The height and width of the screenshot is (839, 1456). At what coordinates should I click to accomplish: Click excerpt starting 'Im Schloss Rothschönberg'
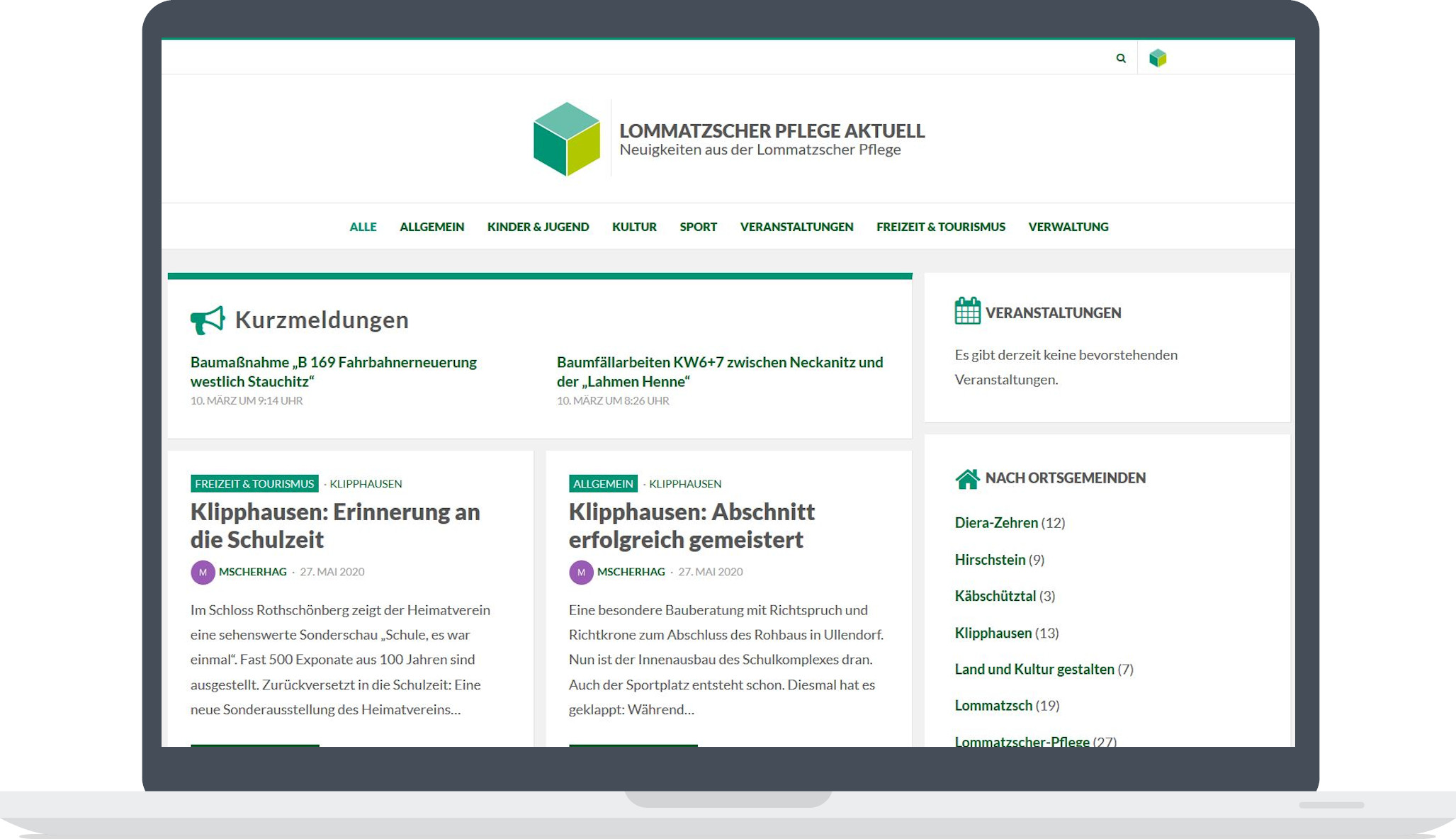tap(341, 660)
